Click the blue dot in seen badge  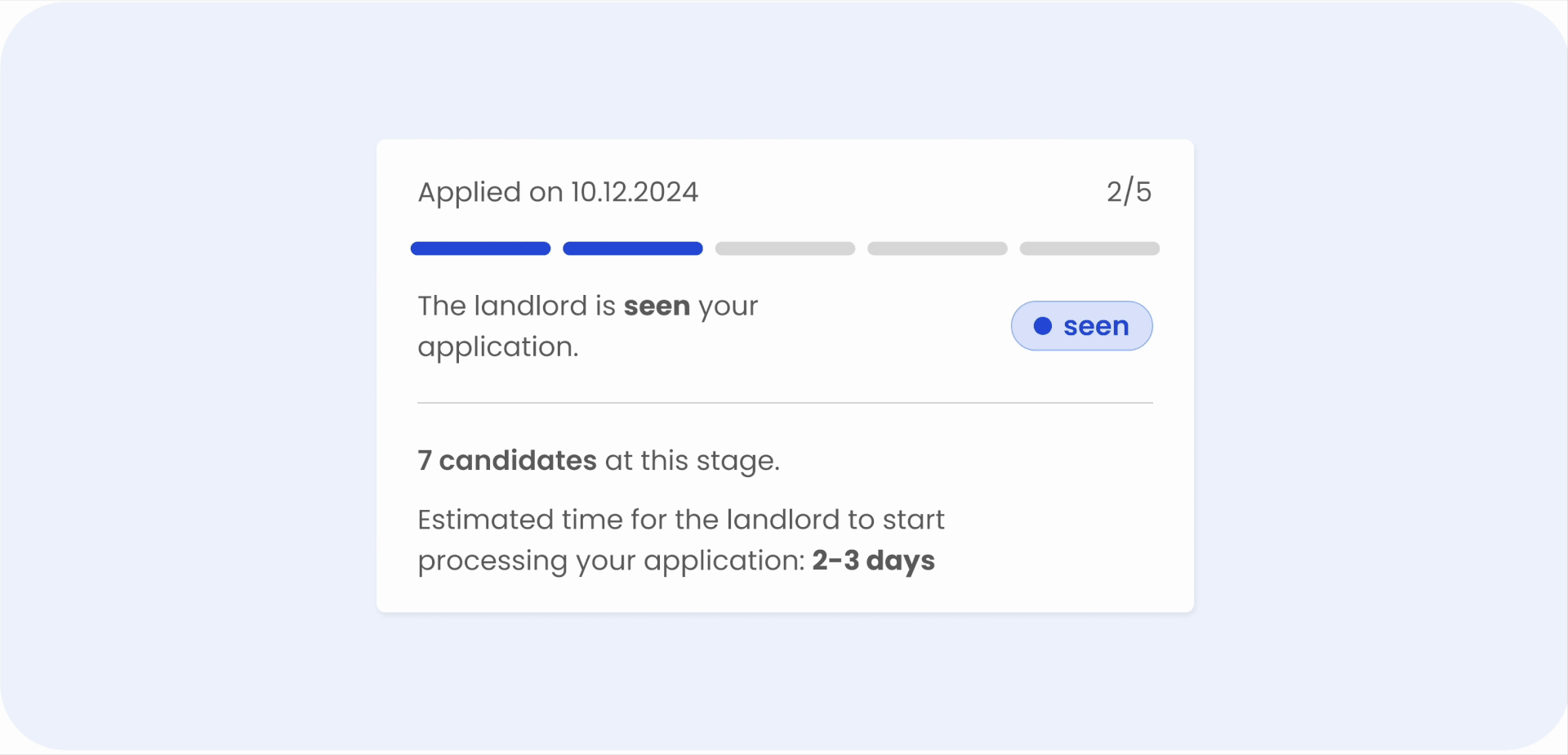point(1043,326)
